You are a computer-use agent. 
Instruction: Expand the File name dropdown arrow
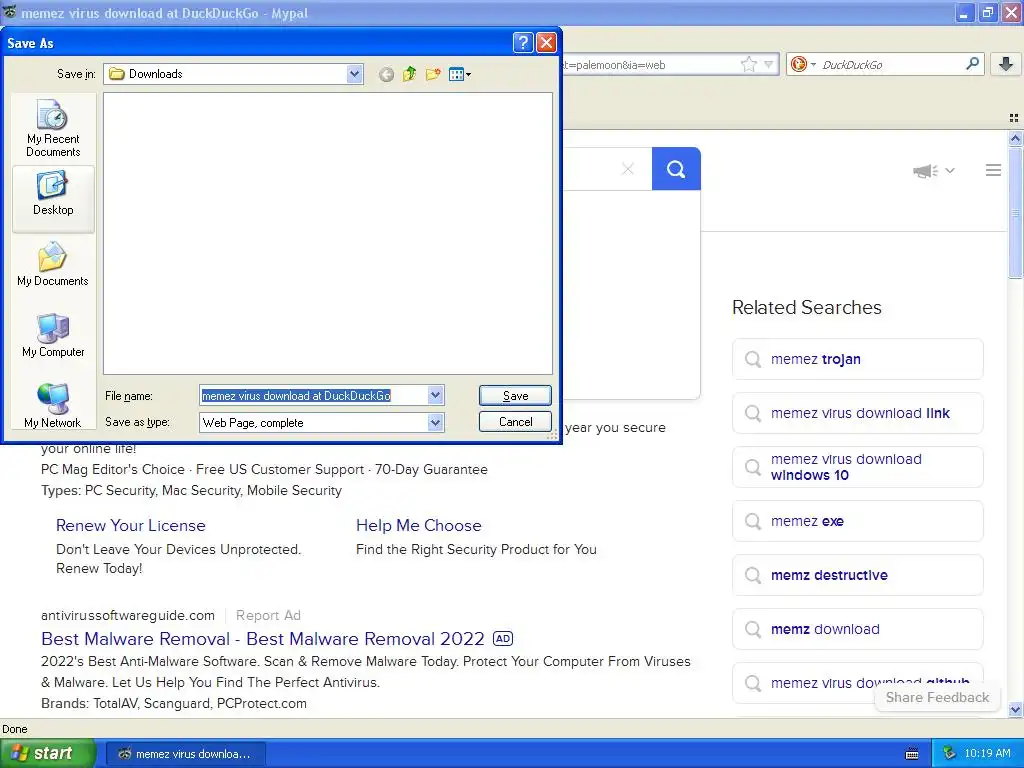[x=436, y=395]
